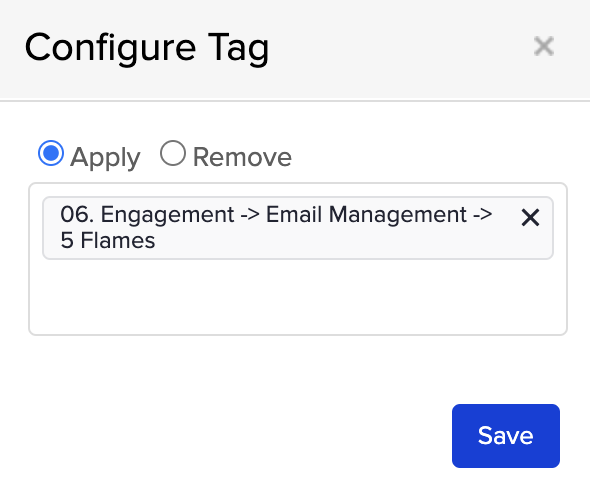Image resolution: width=590 pixels, height=496 pixels.
Task: Close the Configure Tag dialog
Action: point(544,46)
